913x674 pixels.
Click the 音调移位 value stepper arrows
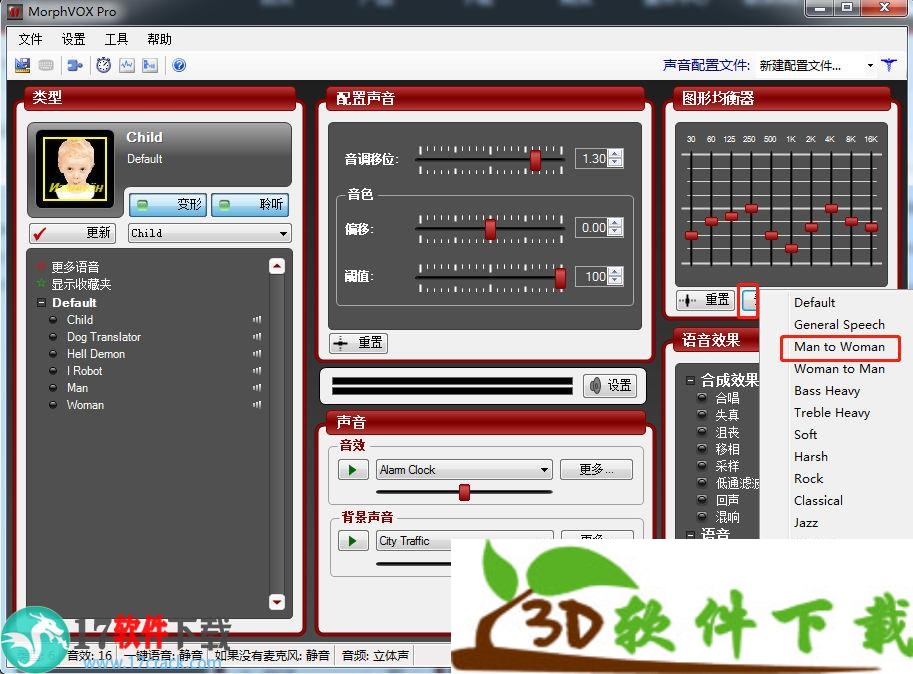pyautogui.click(x=615, y=158)
